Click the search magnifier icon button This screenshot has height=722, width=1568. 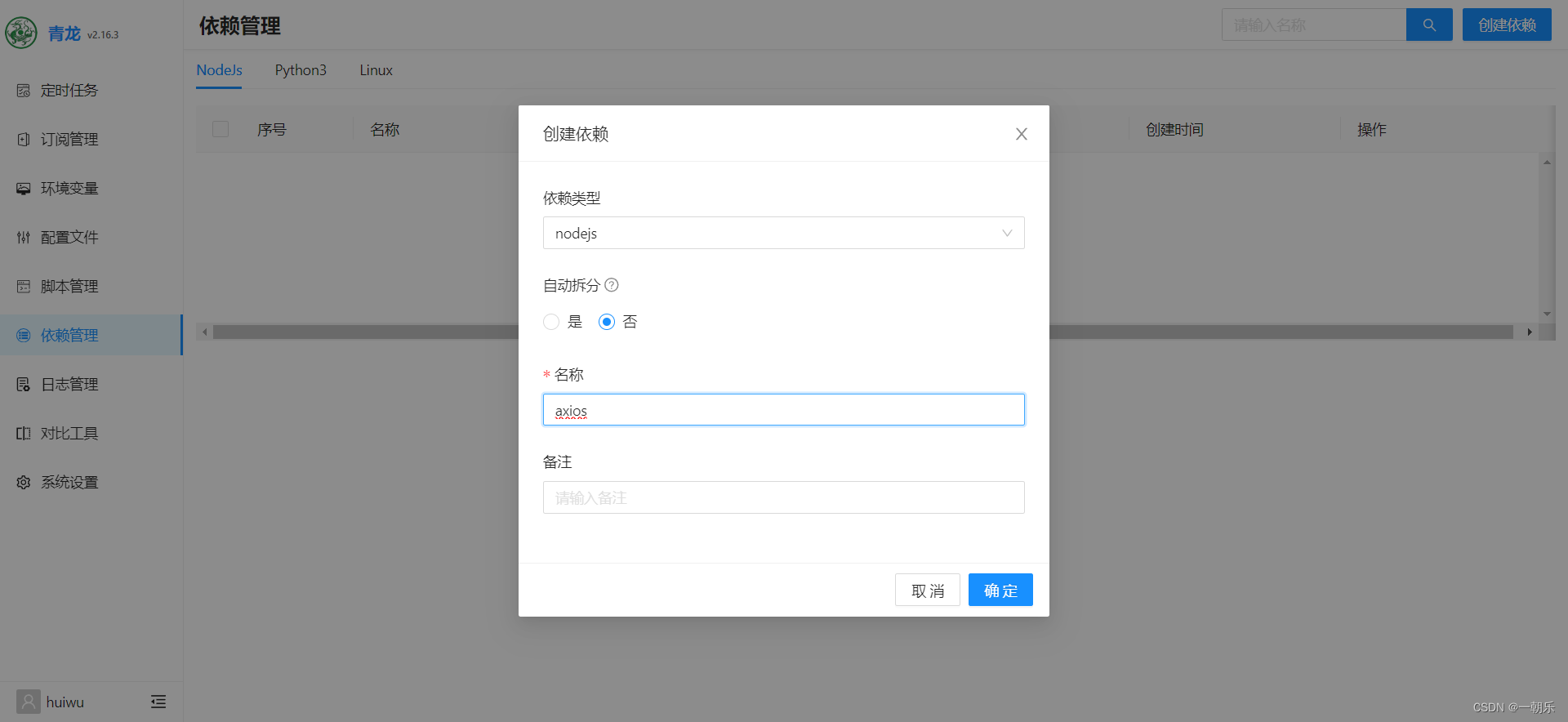[x=1428, y=25]
